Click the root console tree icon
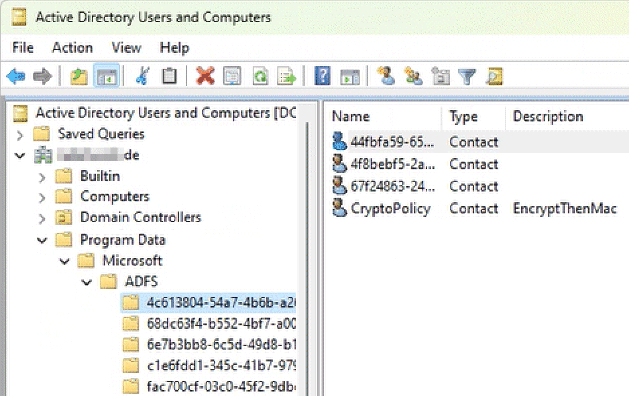The image size is (629, 396). point(20,113)
